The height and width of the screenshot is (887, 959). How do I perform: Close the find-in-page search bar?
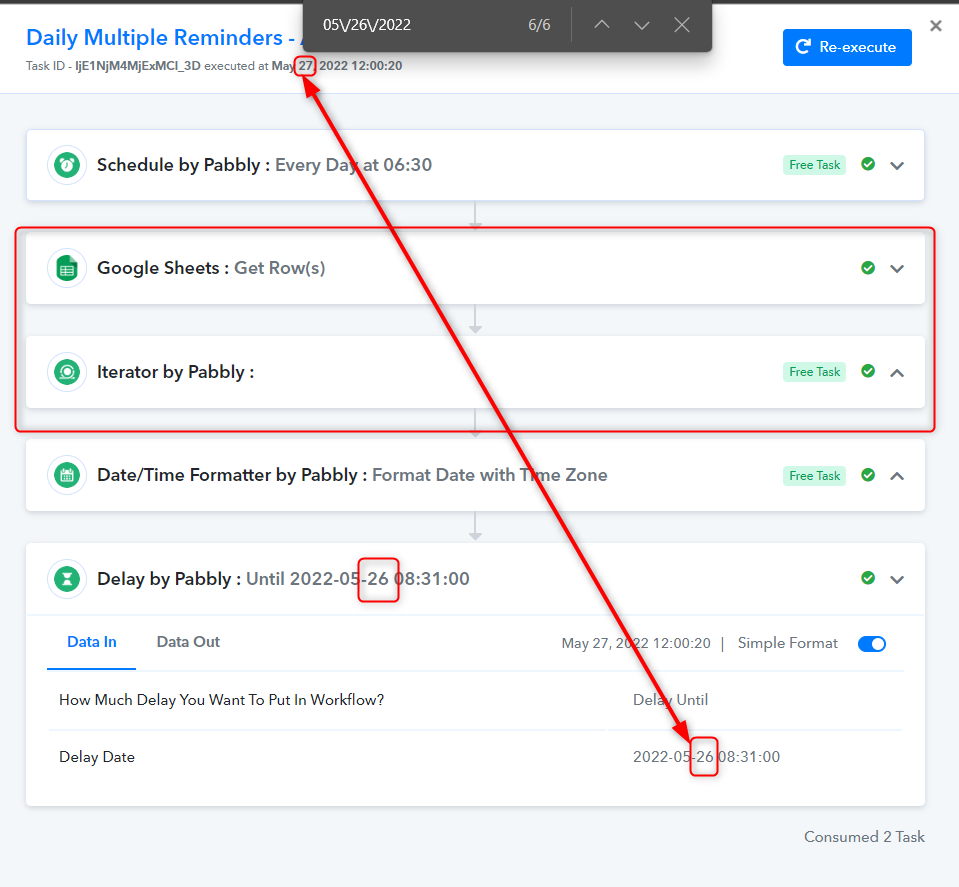(682, 24)
